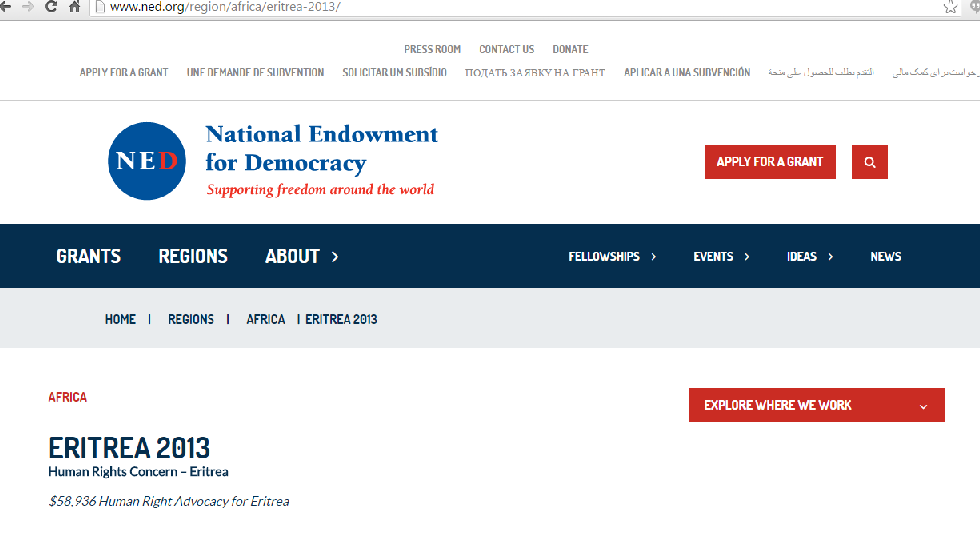980x538 pixels.
Task: Select Regions in the main navigation
Action: 193,257
